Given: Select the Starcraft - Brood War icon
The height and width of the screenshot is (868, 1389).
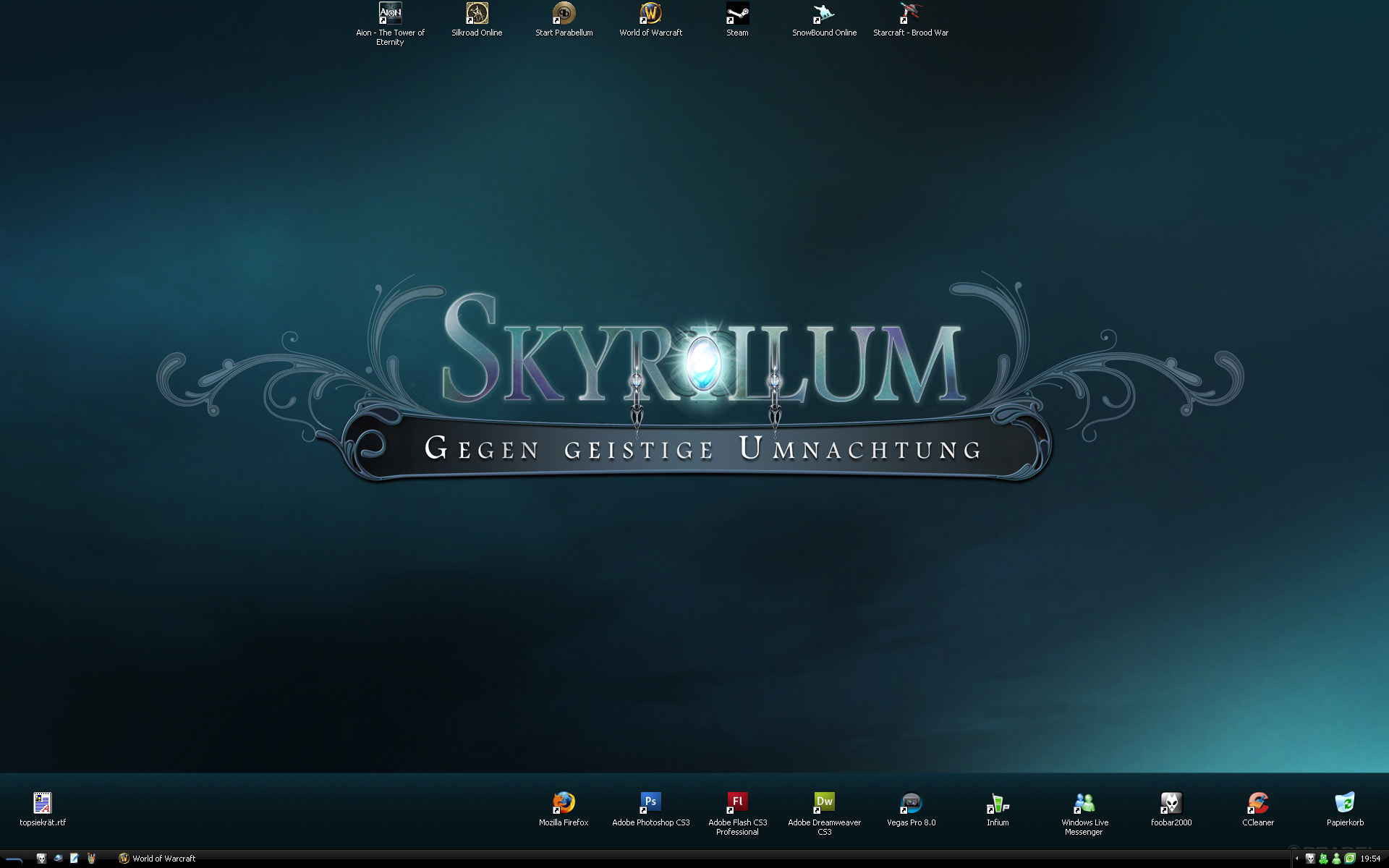Looking at the screenshot, I should [910, 14].
